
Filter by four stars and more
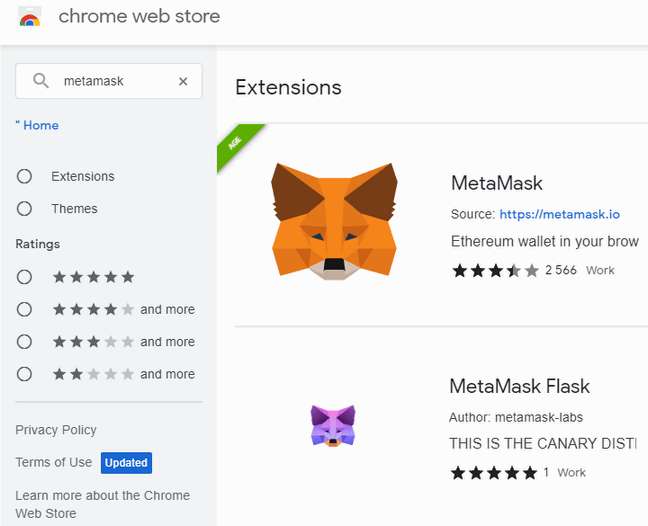[x=25, y=310]
